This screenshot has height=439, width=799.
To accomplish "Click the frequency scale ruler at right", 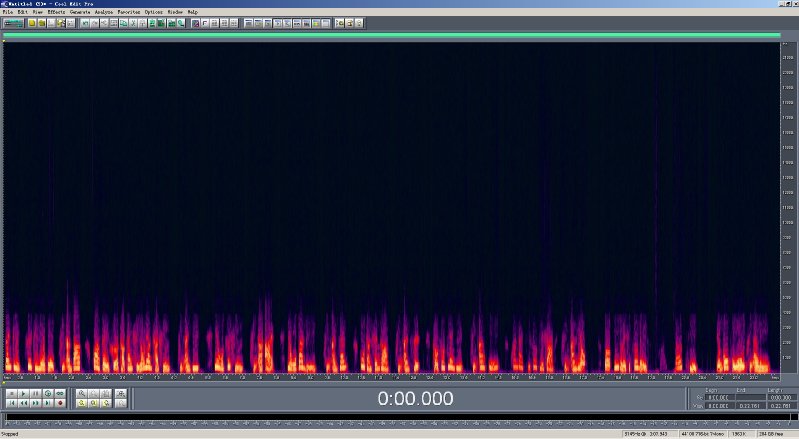I will tap(788, 208).
